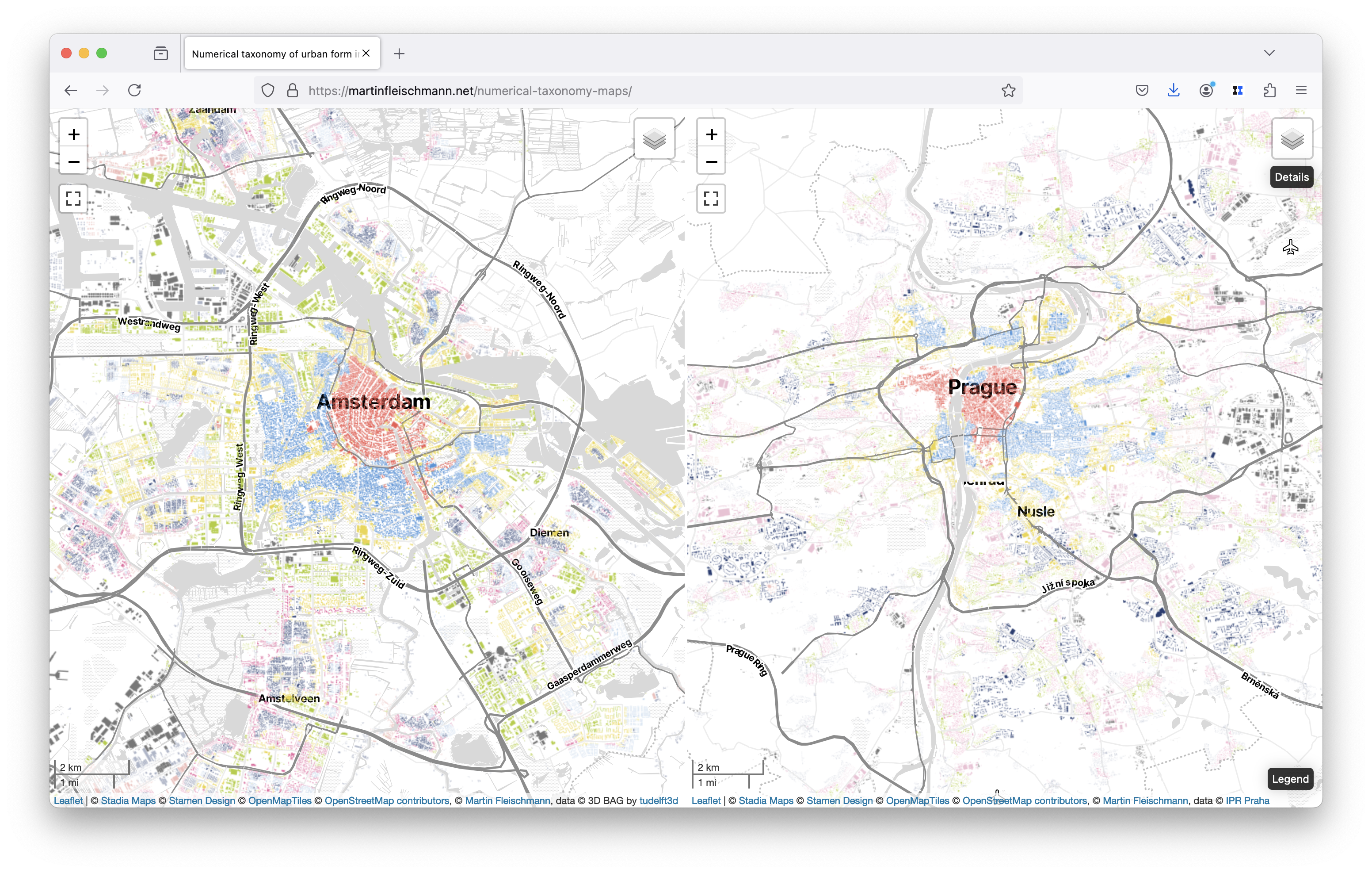Open the layers control on the Amsterdam map
The height and width of the screenshot is (873, 1372).
[x=654, y=138]
